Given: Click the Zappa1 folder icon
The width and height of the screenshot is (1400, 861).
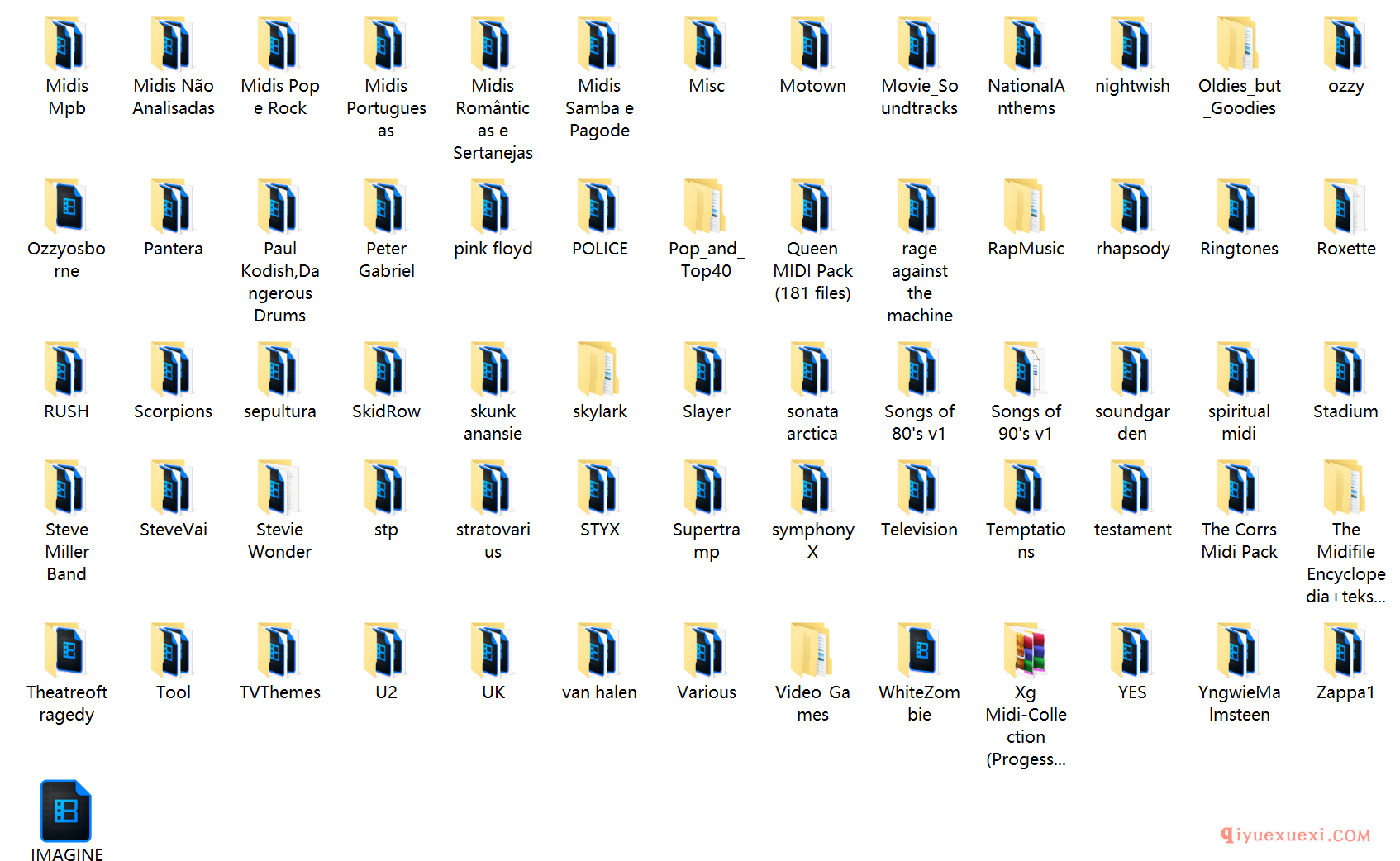Looking at the screenshot, I should [x=1345, y=651].
